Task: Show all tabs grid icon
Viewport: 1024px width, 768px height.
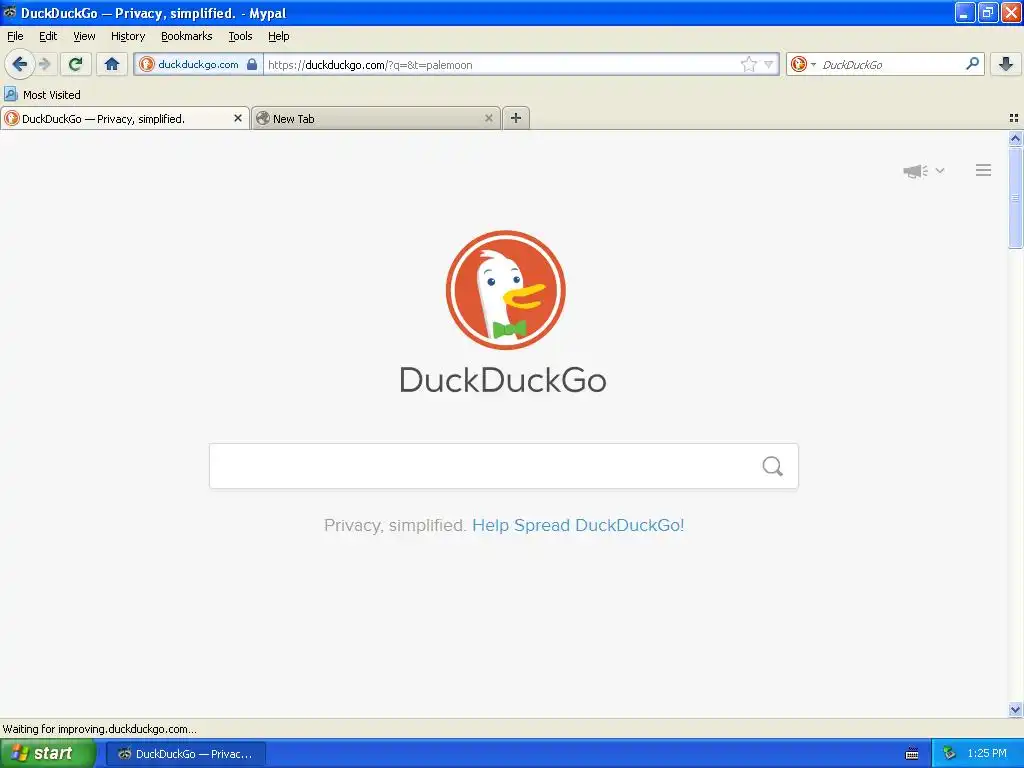Action: 1014,118
